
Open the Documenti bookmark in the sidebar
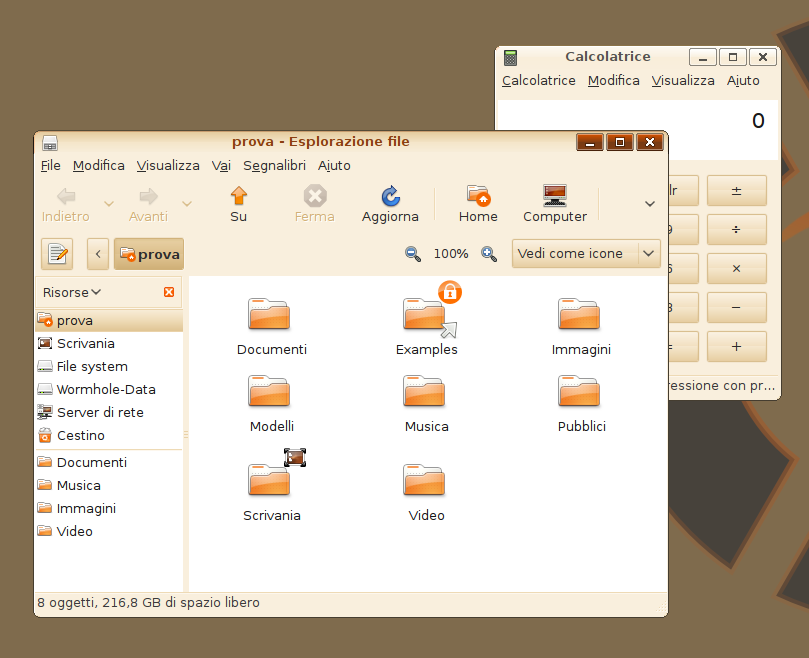[109, 462]
